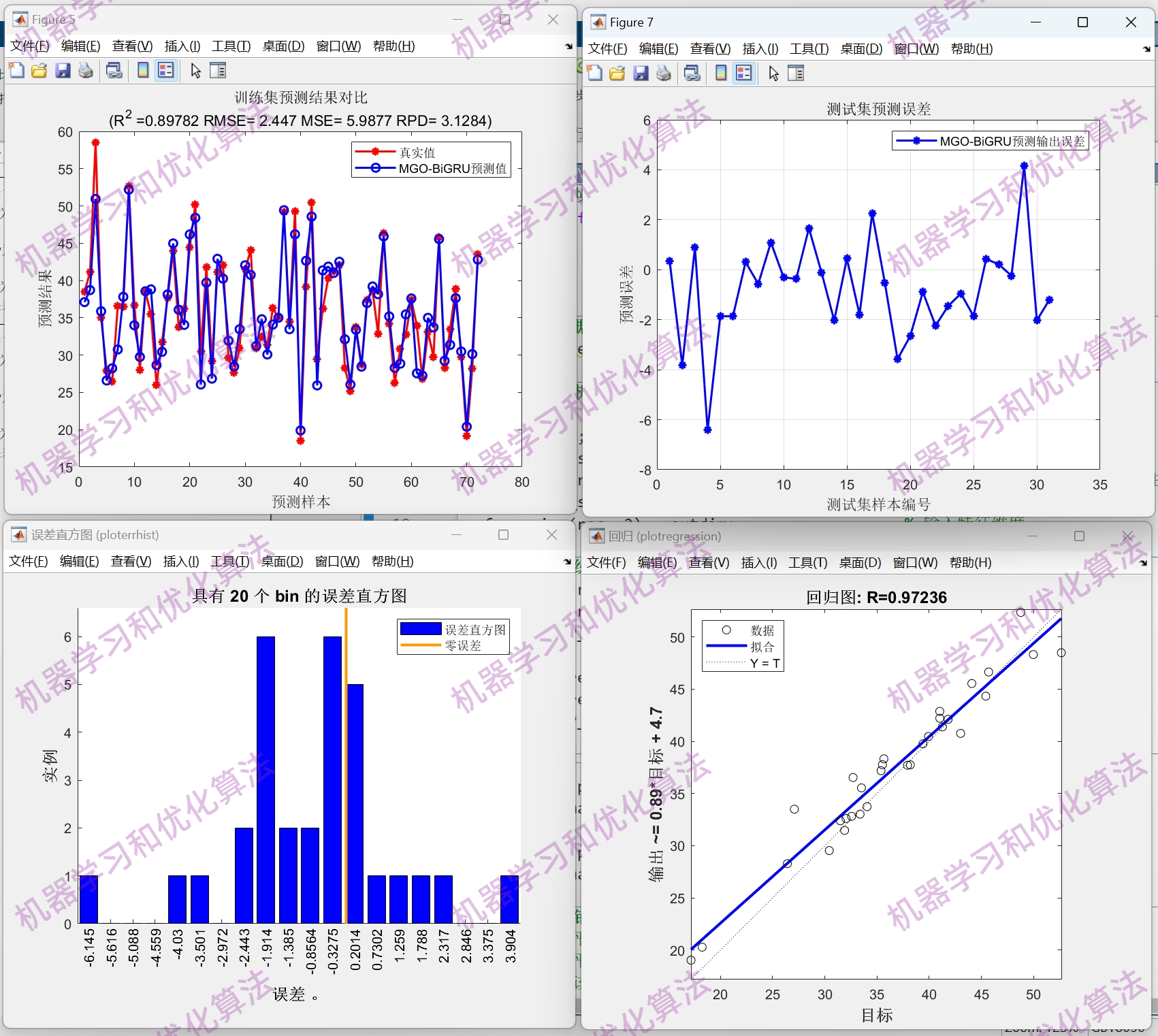1158x1036 pixels.
Task: Toggle Insert Legend in Figure 7 toolbar
Action: click(x=744, y=73)
